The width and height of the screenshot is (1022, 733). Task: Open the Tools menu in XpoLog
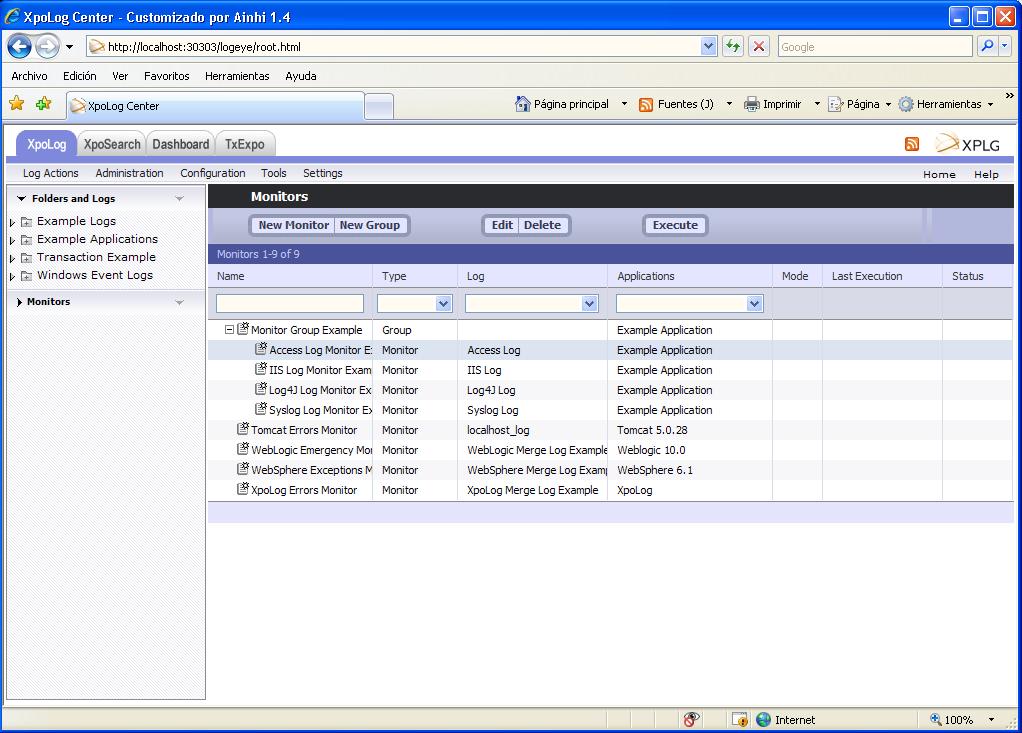coord(274,173)
